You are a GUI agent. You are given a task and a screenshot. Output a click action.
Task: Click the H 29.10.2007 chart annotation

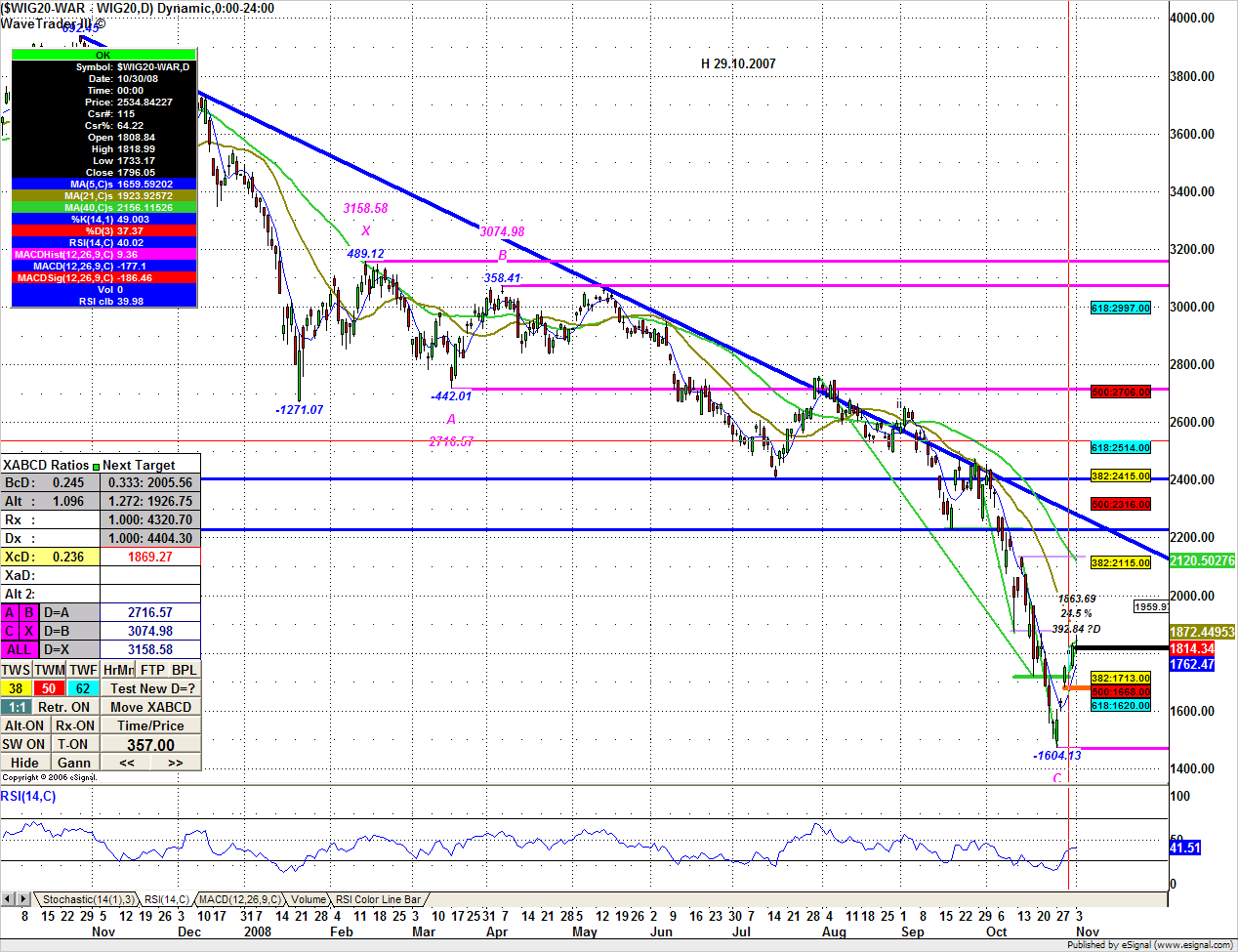738,63
